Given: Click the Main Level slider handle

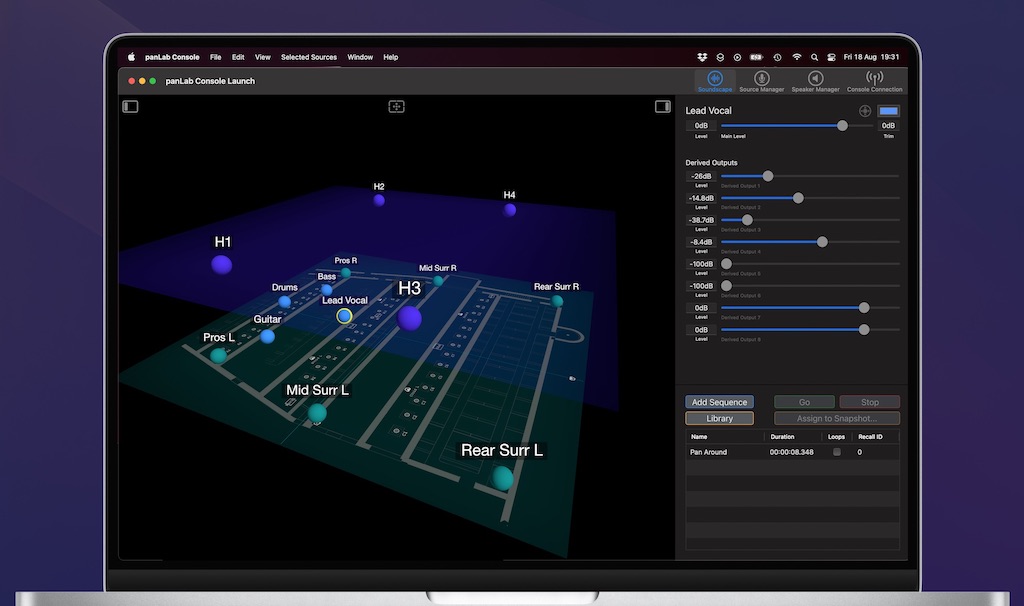Looking at the screenshot, I should click(x=842, y=126).
